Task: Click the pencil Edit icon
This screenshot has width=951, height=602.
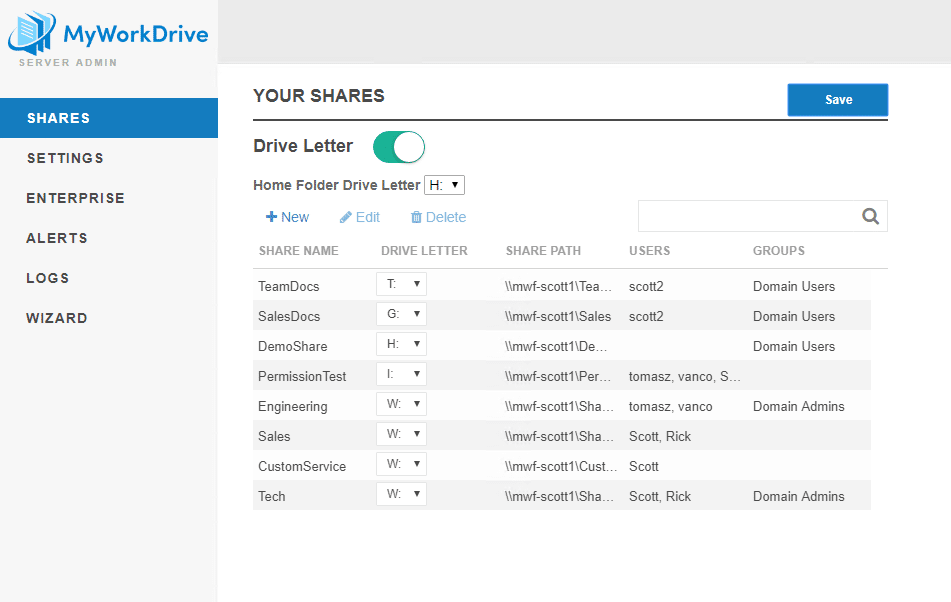Action: coord(346,217)
